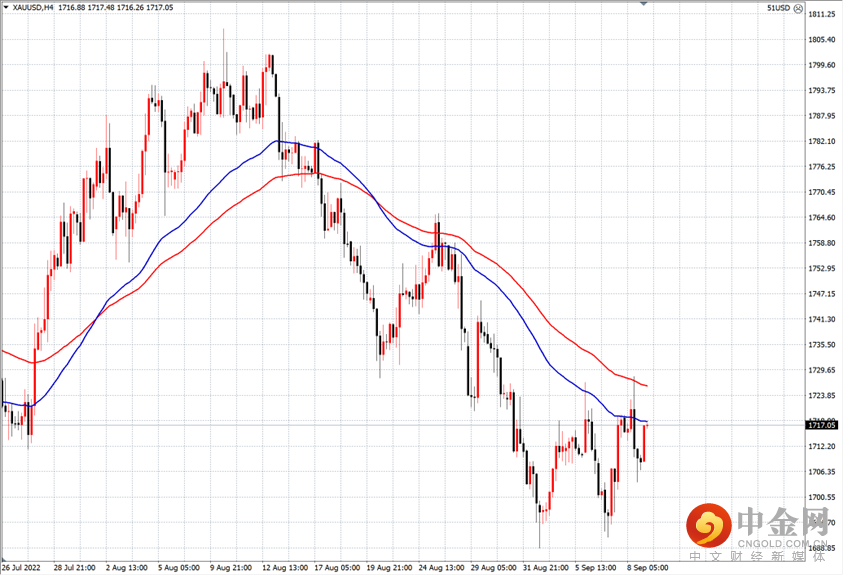Select the chart shift triangle marker at top
This screenshot has height=575, width=843.
click(644, 3)
